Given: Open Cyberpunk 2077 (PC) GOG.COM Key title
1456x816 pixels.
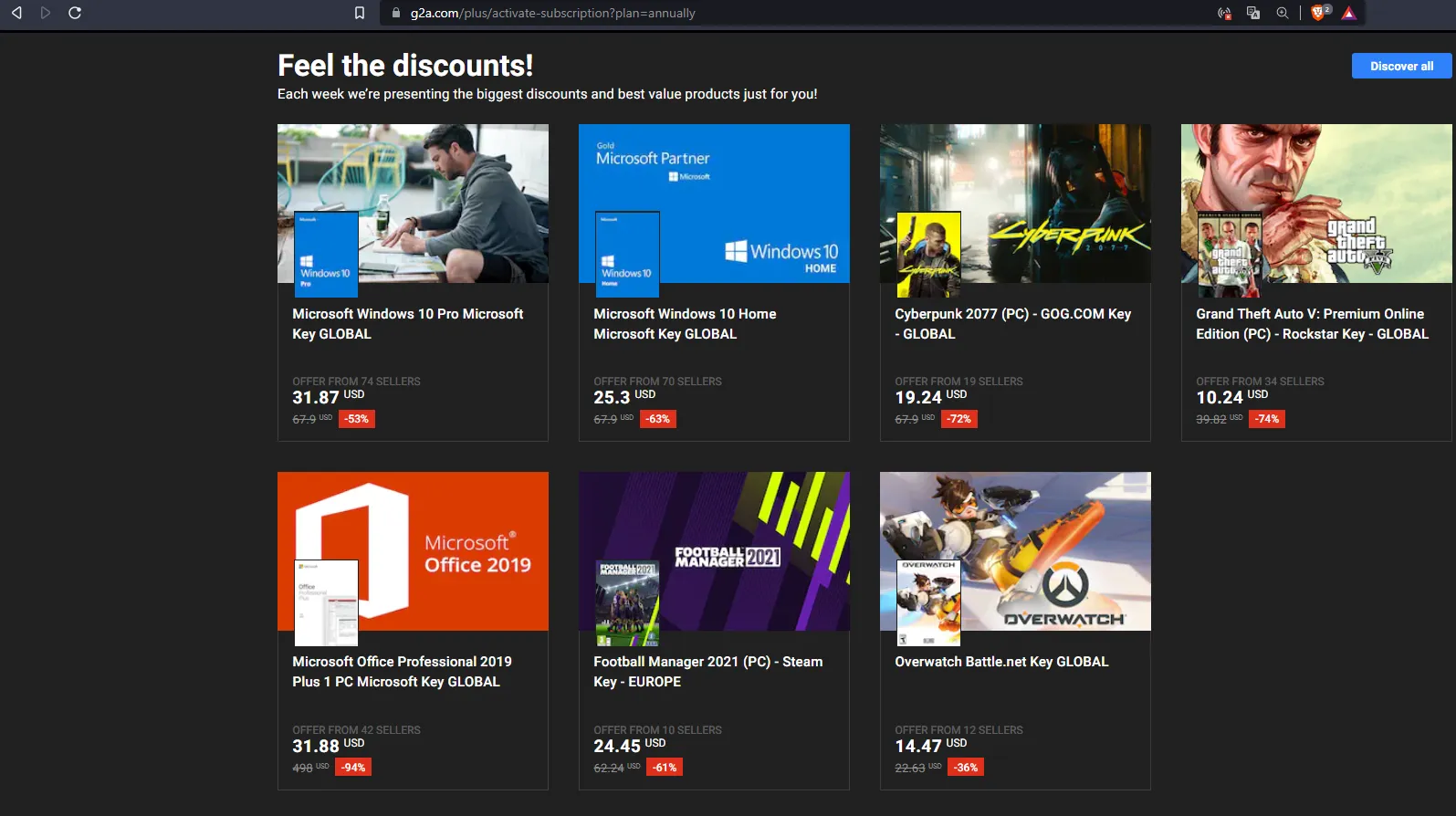Looking at the screenshot, I should coord(1013,323).
